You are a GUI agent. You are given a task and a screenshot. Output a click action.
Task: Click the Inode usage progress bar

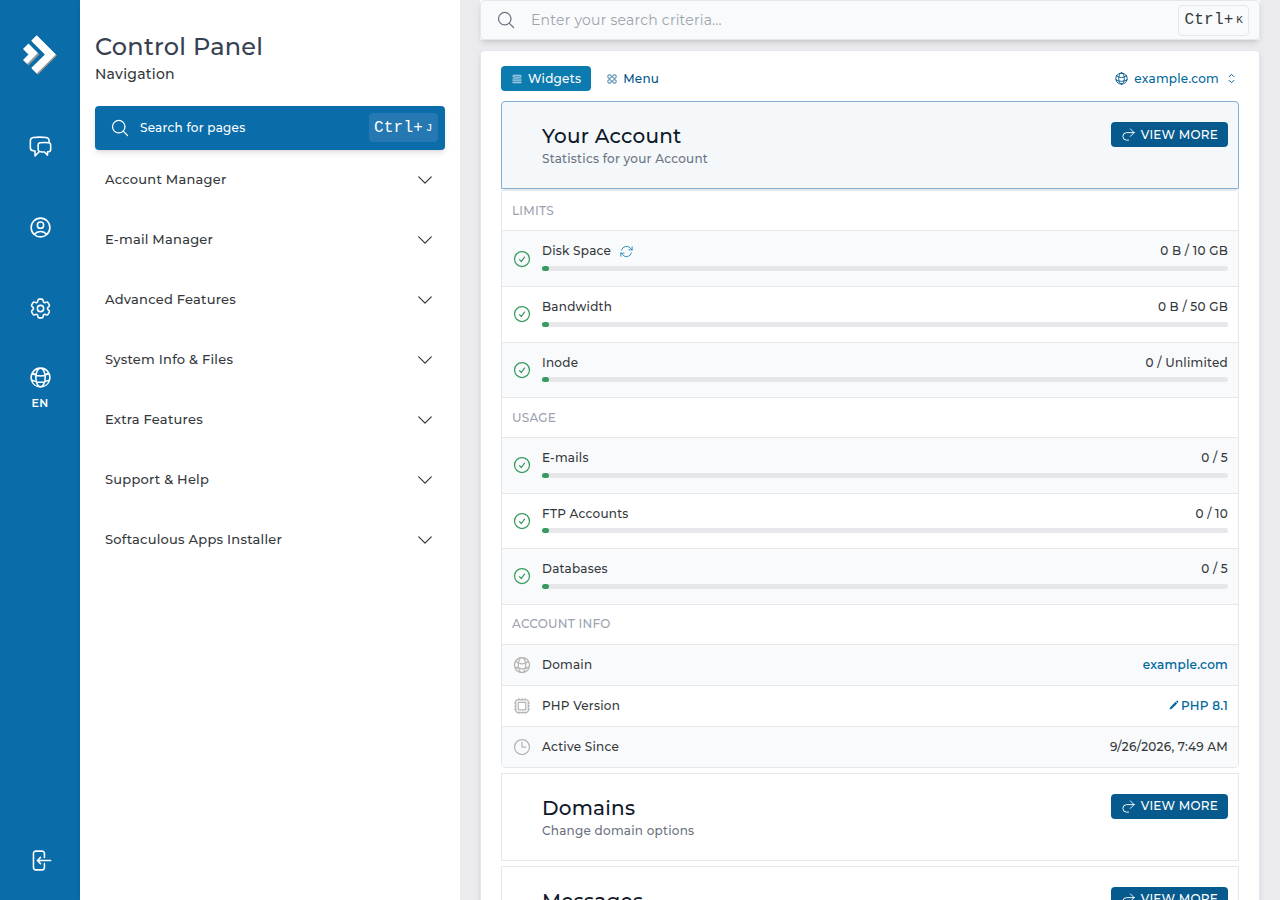(885, 380)
